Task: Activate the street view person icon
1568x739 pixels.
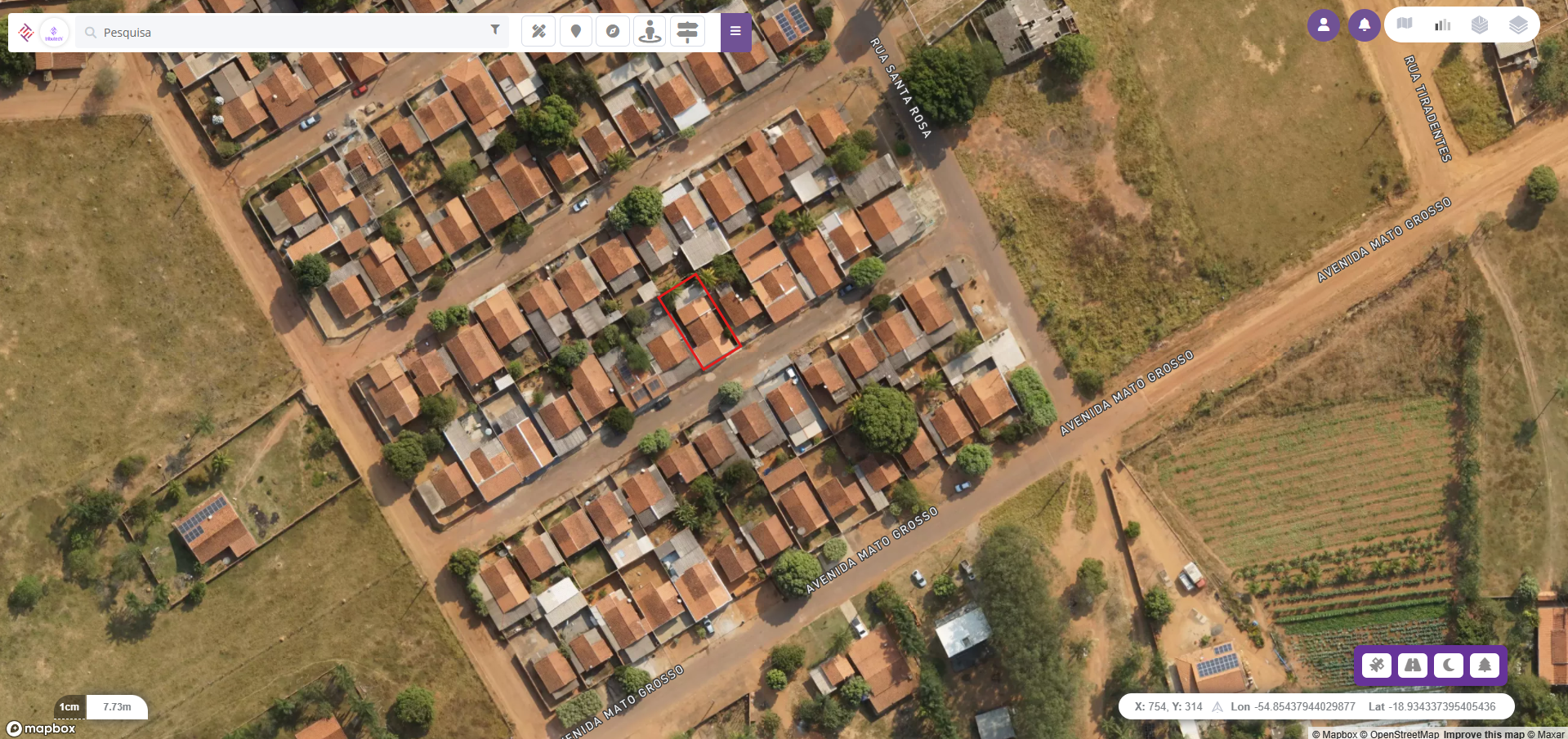Action: (650, 32)
